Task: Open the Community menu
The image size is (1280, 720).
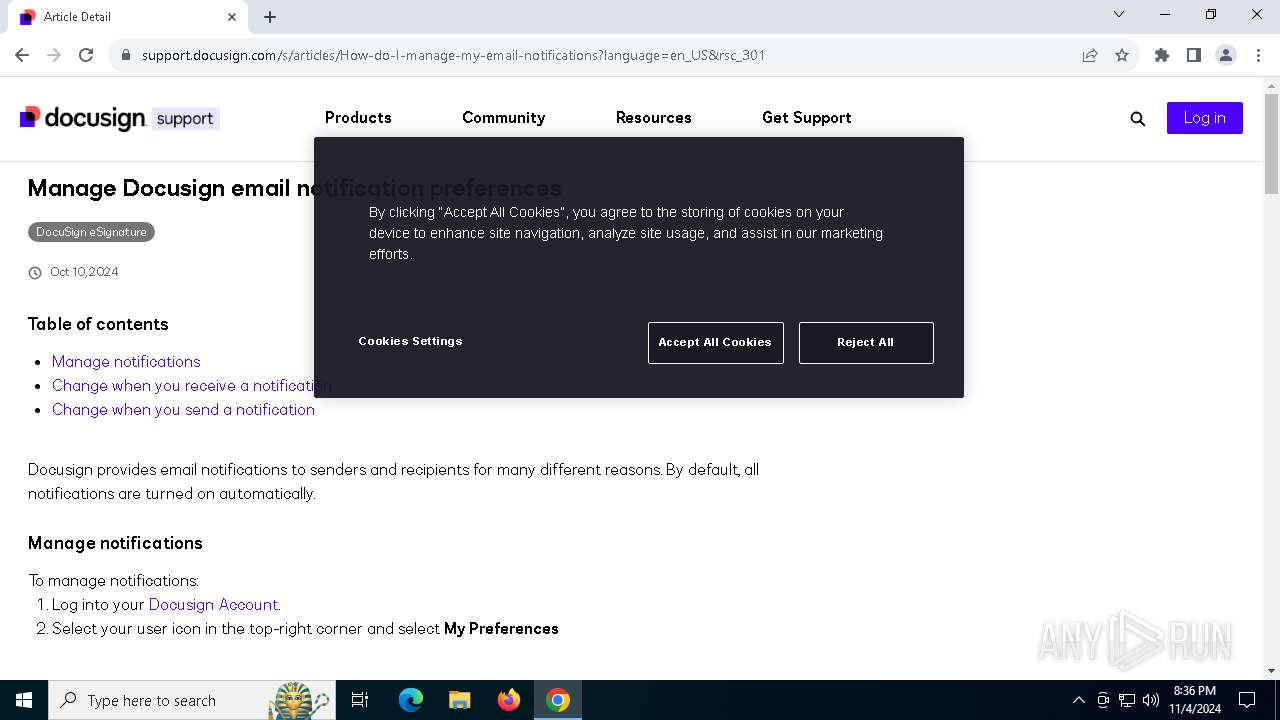Action: point(503,118)
